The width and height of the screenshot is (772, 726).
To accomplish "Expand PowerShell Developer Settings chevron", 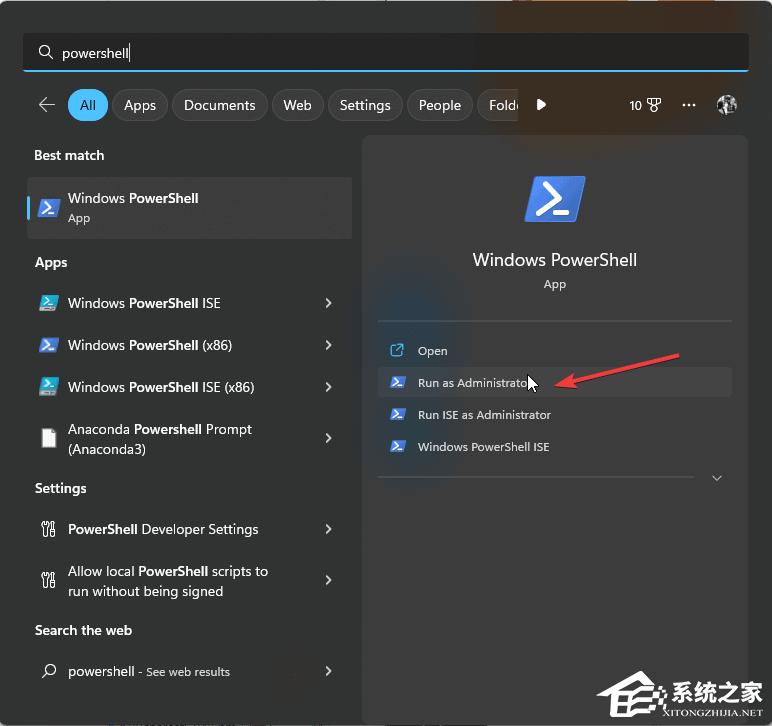I will [x=328, y=529].
